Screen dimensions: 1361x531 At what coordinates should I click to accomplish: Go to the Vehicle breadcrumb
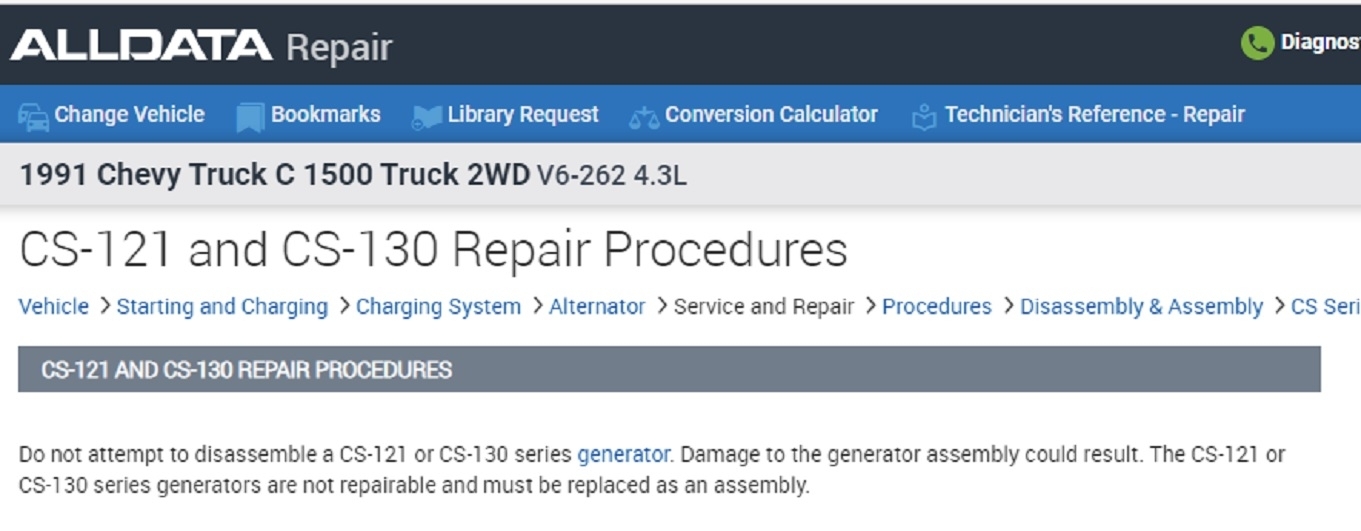coord(54,307)
